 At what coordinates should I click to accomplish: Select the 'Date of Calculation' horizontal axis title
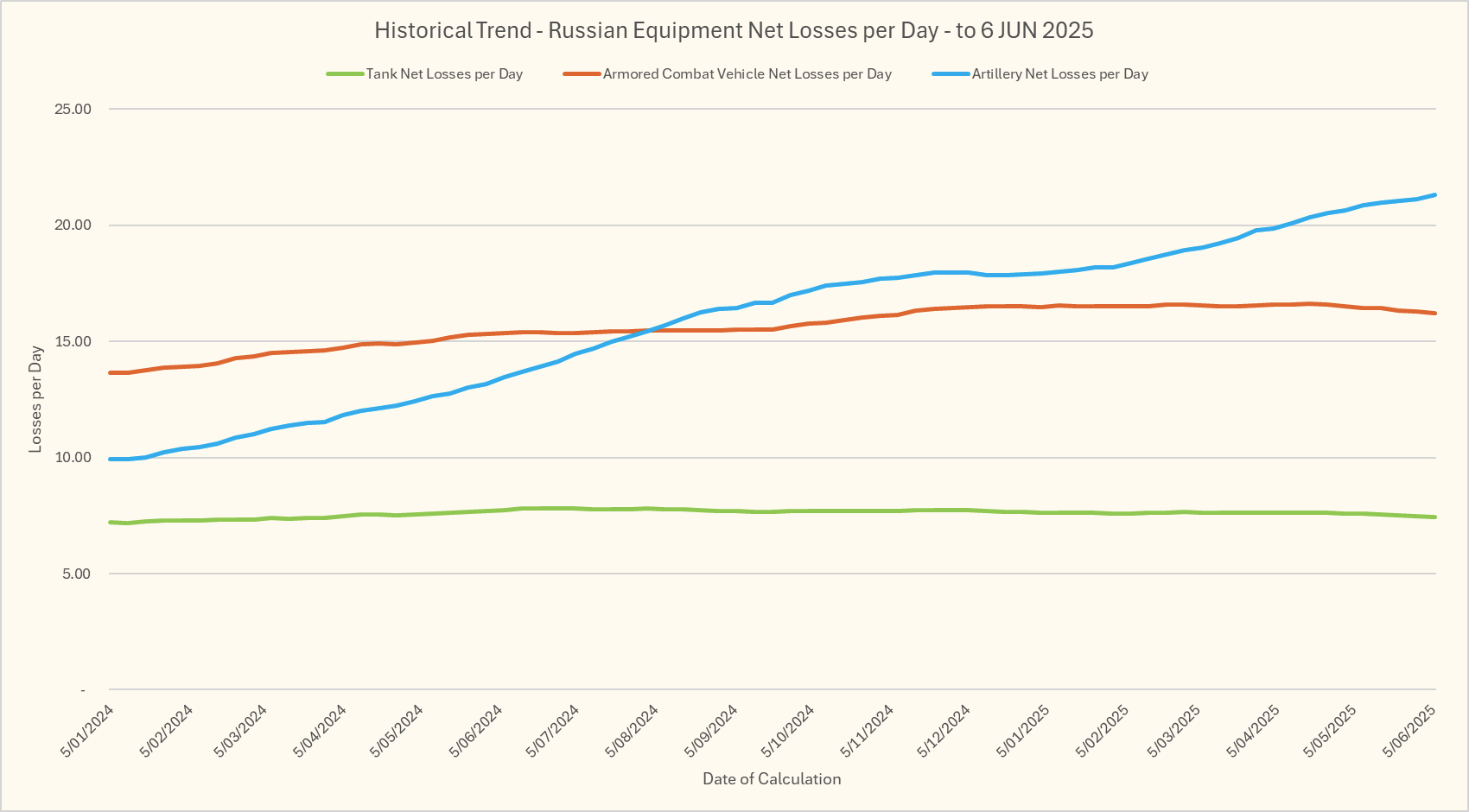[772, 779]
